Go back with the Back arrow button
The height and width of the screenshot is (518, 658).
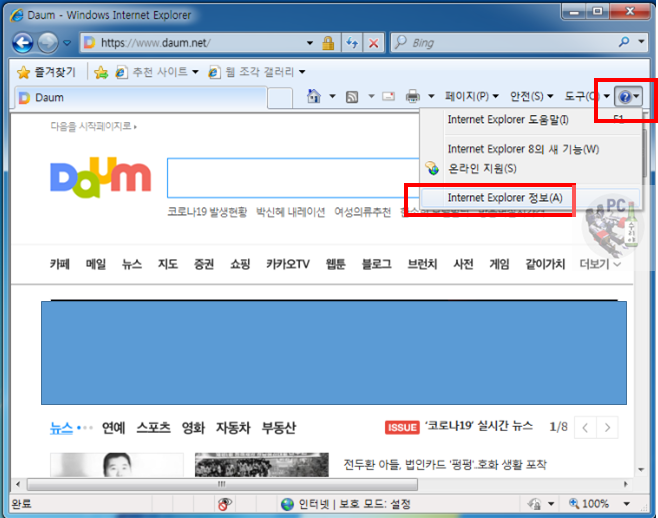tap(23, 42)
